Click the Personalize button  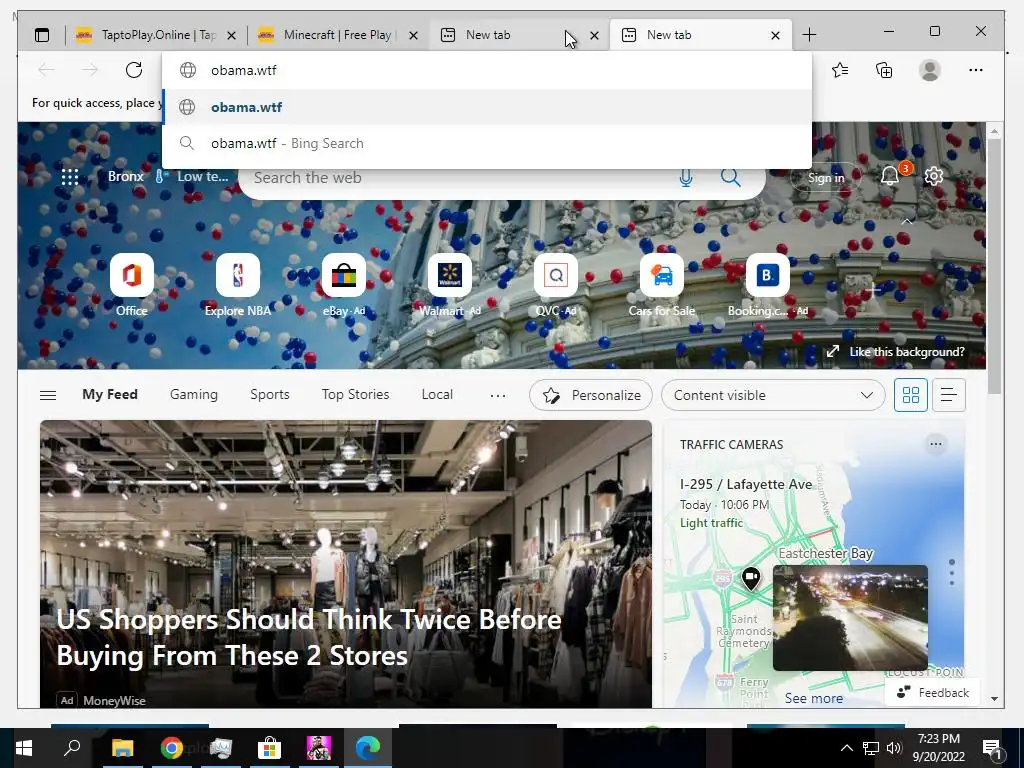(591, 395)
